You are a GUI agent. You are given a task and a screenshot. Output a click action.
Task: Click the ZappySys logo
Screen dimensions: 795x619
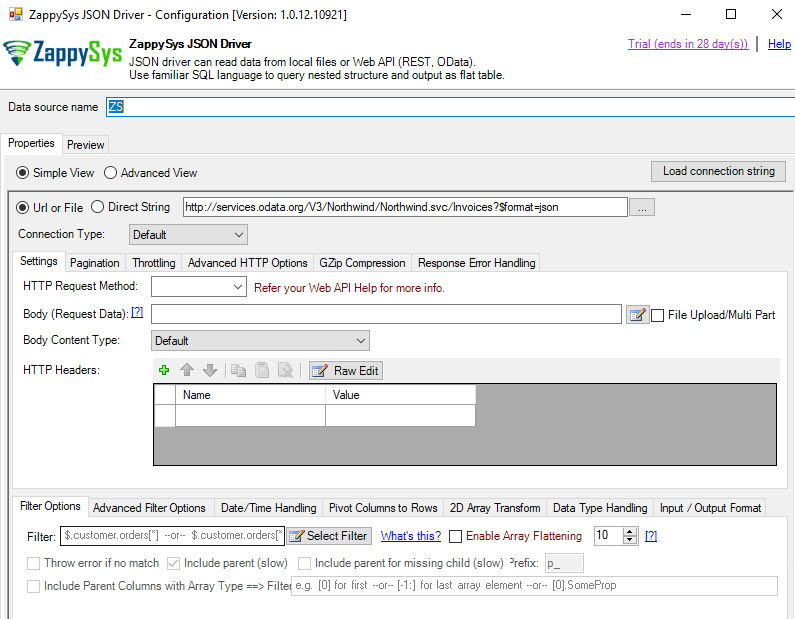63,53
